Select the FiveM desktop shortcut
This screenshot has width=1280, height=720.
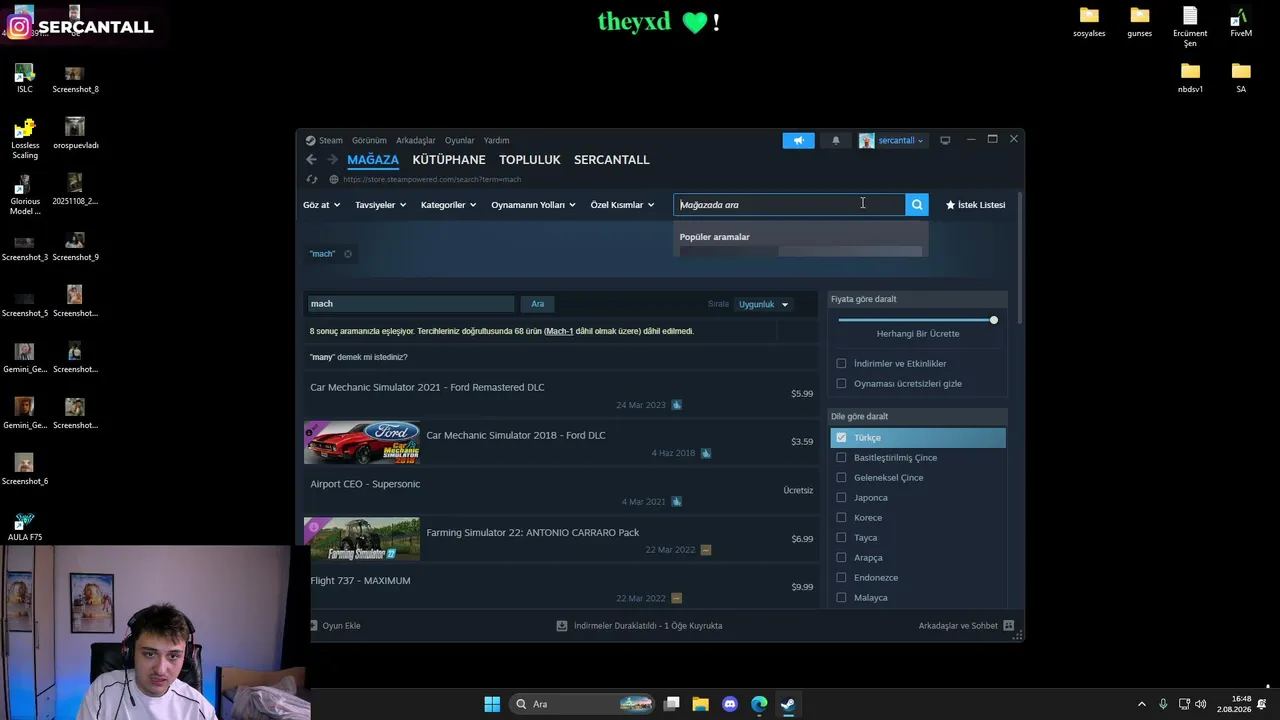click(x=1241, y=22)
